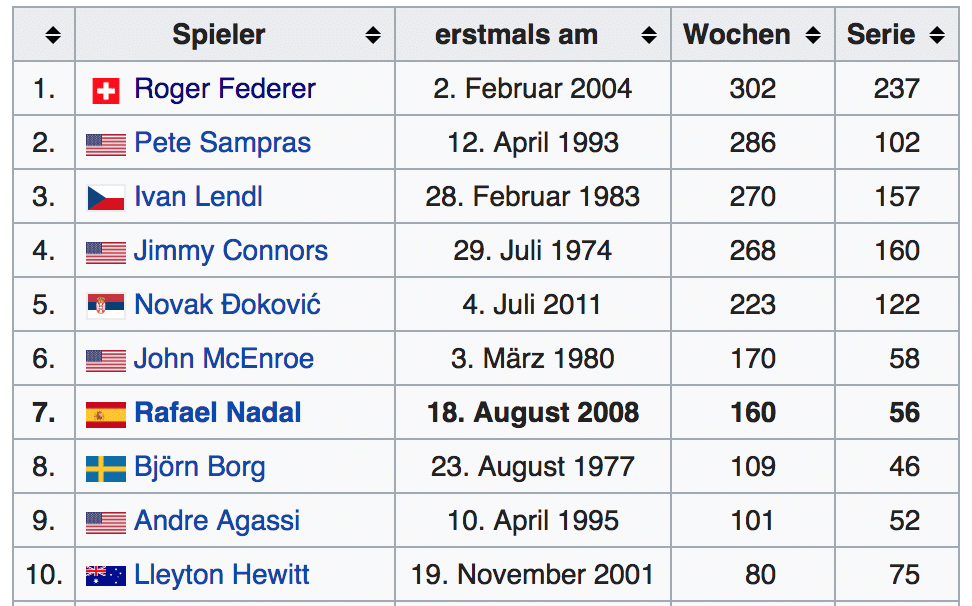Open Lleyton Hewitt's article
The image size is (972, 606).
click(x=221, y=574)
